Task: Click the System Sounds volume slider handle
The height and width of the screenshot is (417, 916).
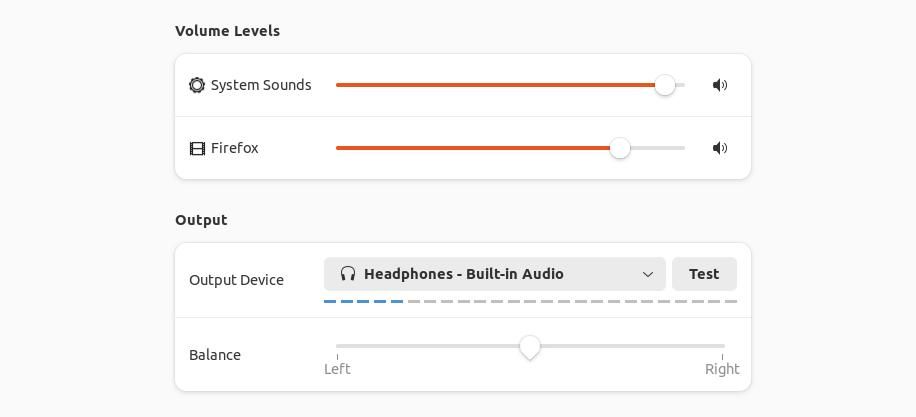Action: click(x=665, y=85)
